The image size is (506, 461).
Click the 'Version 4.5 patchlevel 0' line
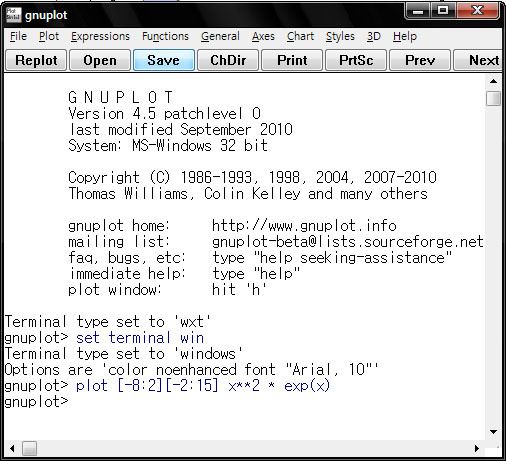pos(164,114)
